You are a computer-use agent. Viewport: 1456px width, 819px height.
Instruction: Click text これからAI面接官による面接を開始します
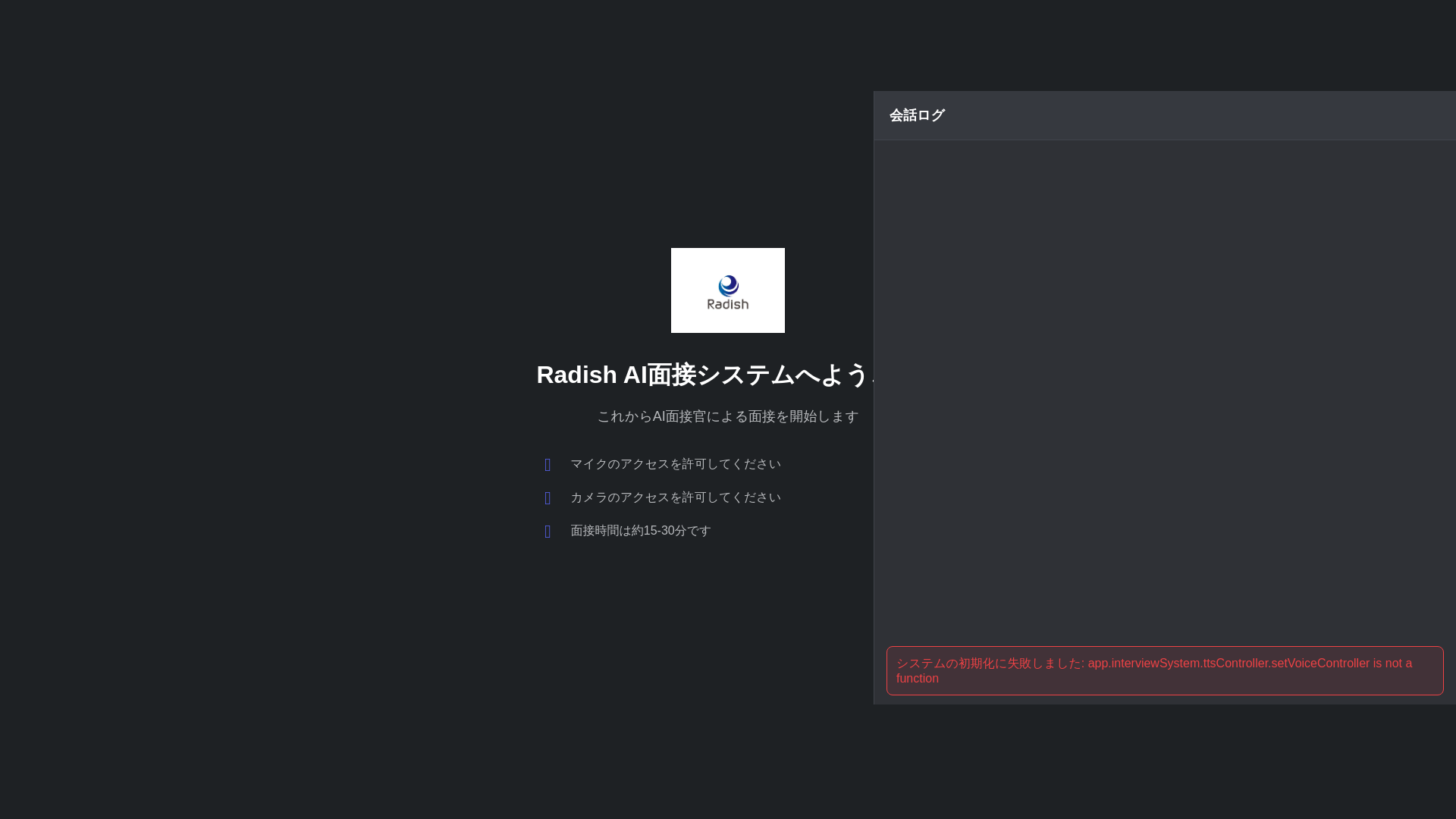click(727, 416)
